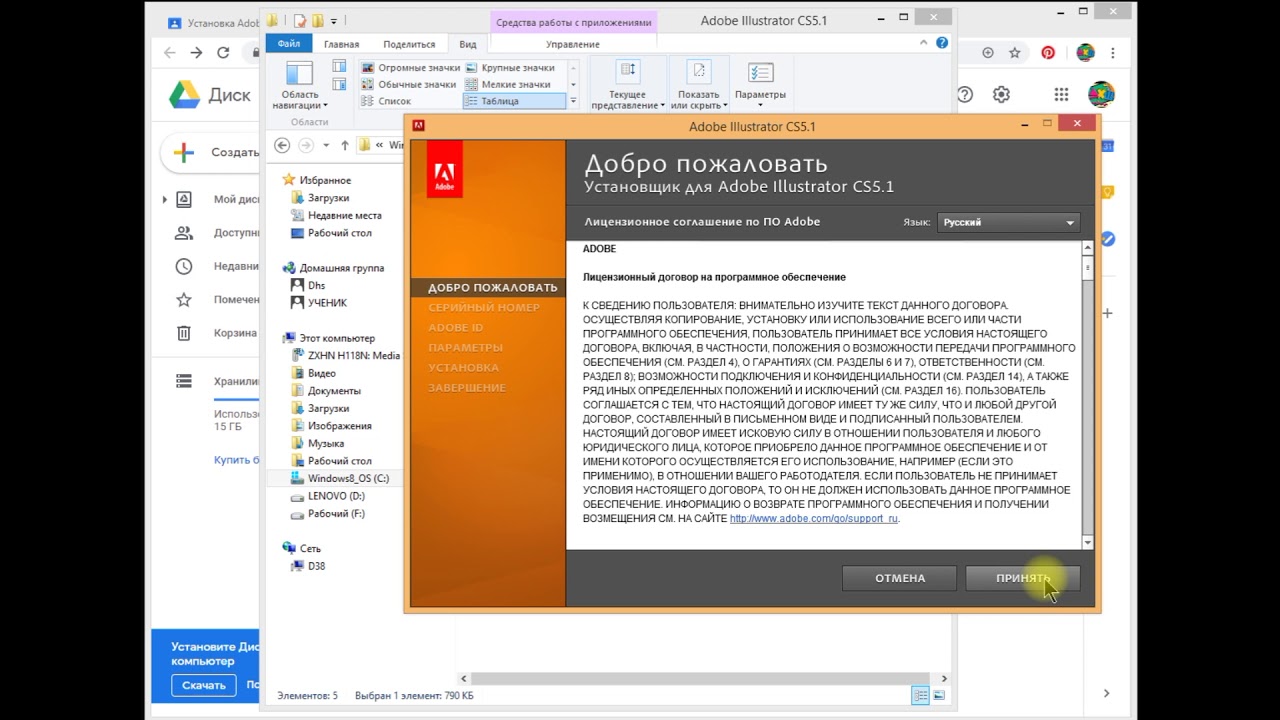Viewport: 1280px width, 720px height.
Task: Click the Скачать button in Drive banner
Action: [x=204, y=686]
